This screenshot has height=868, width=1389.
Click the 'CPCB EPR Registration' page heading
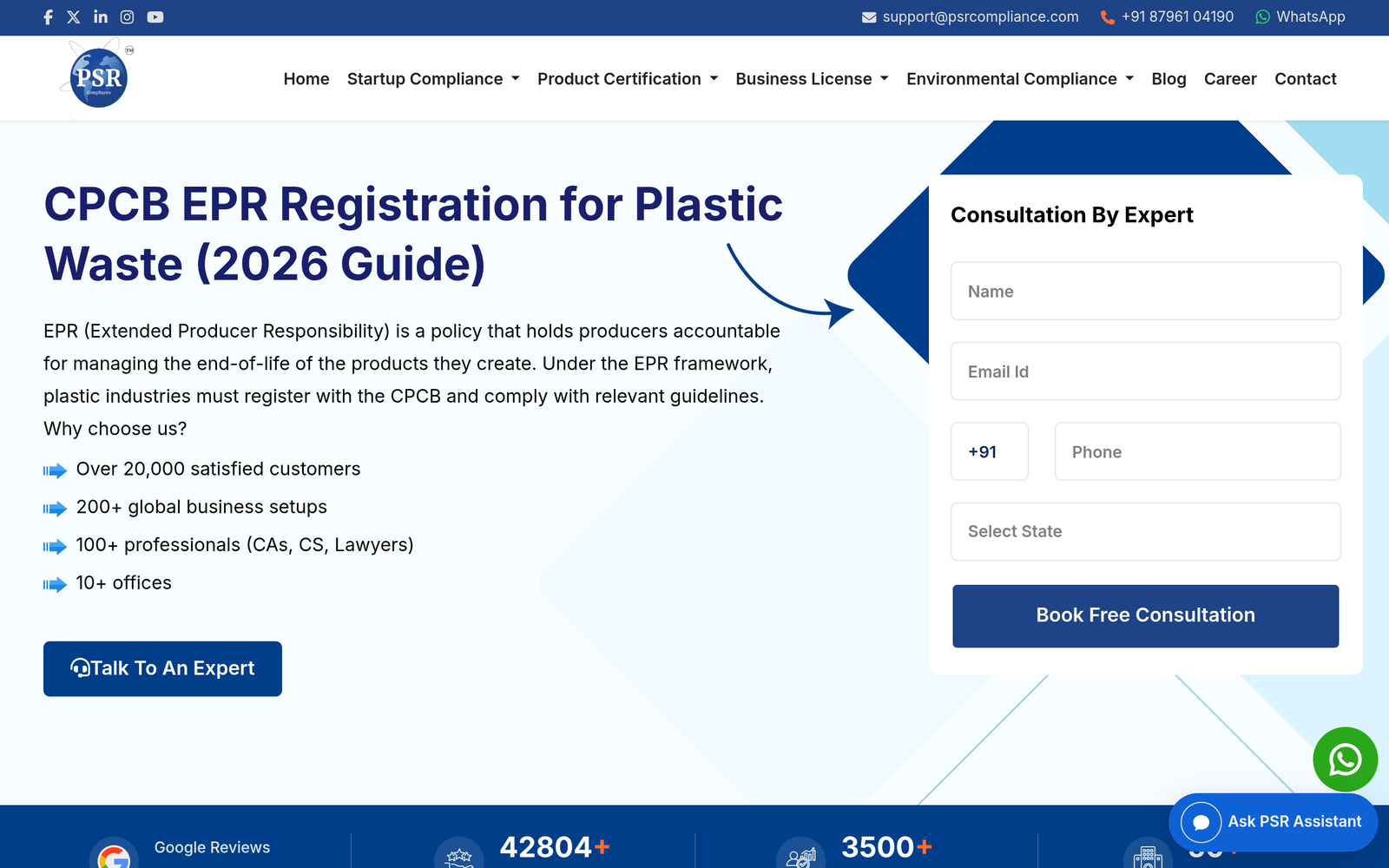[413, 234]
